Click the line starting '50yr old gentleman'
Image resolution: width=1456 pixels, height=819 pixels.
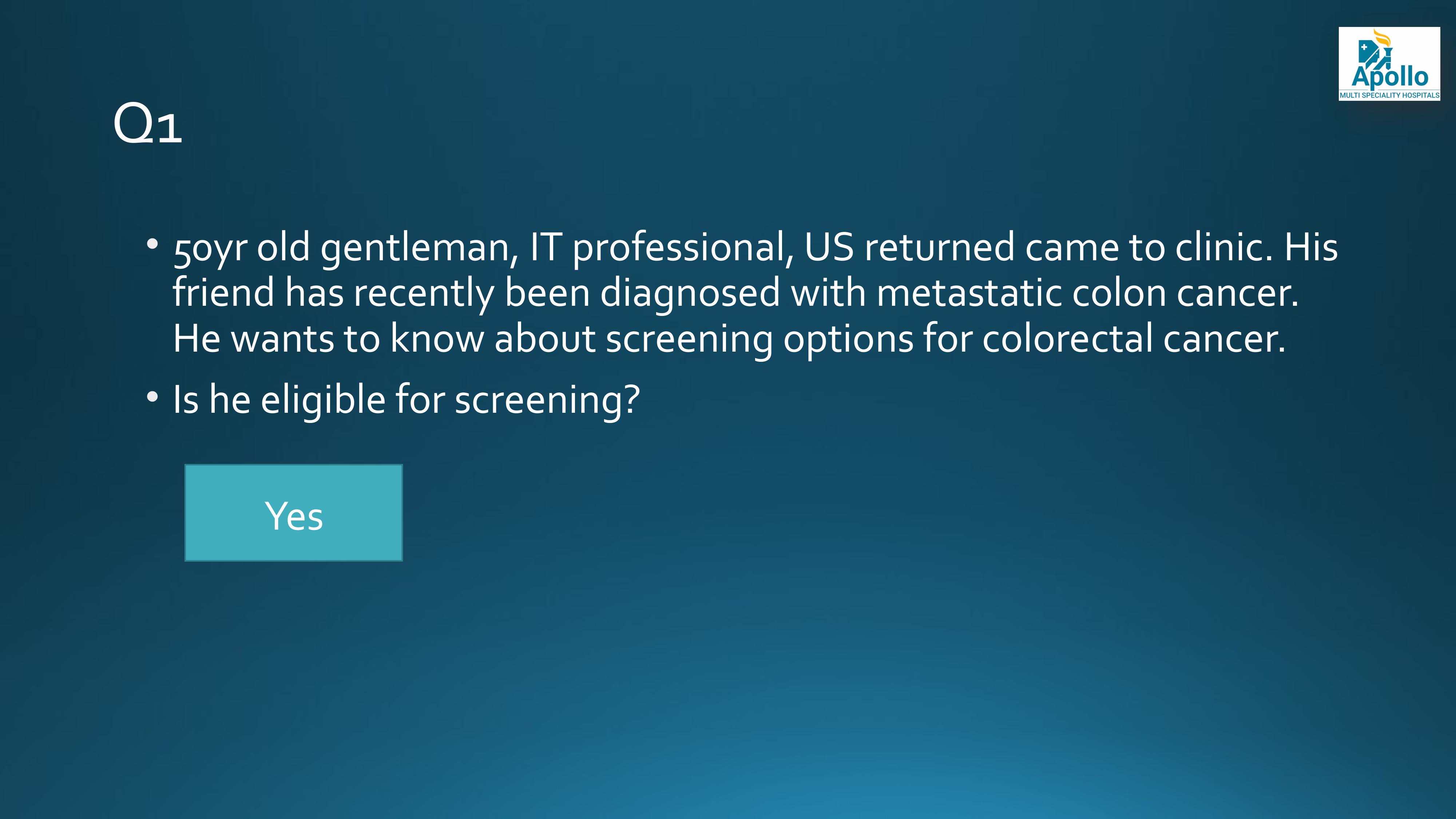coord(755,249)
